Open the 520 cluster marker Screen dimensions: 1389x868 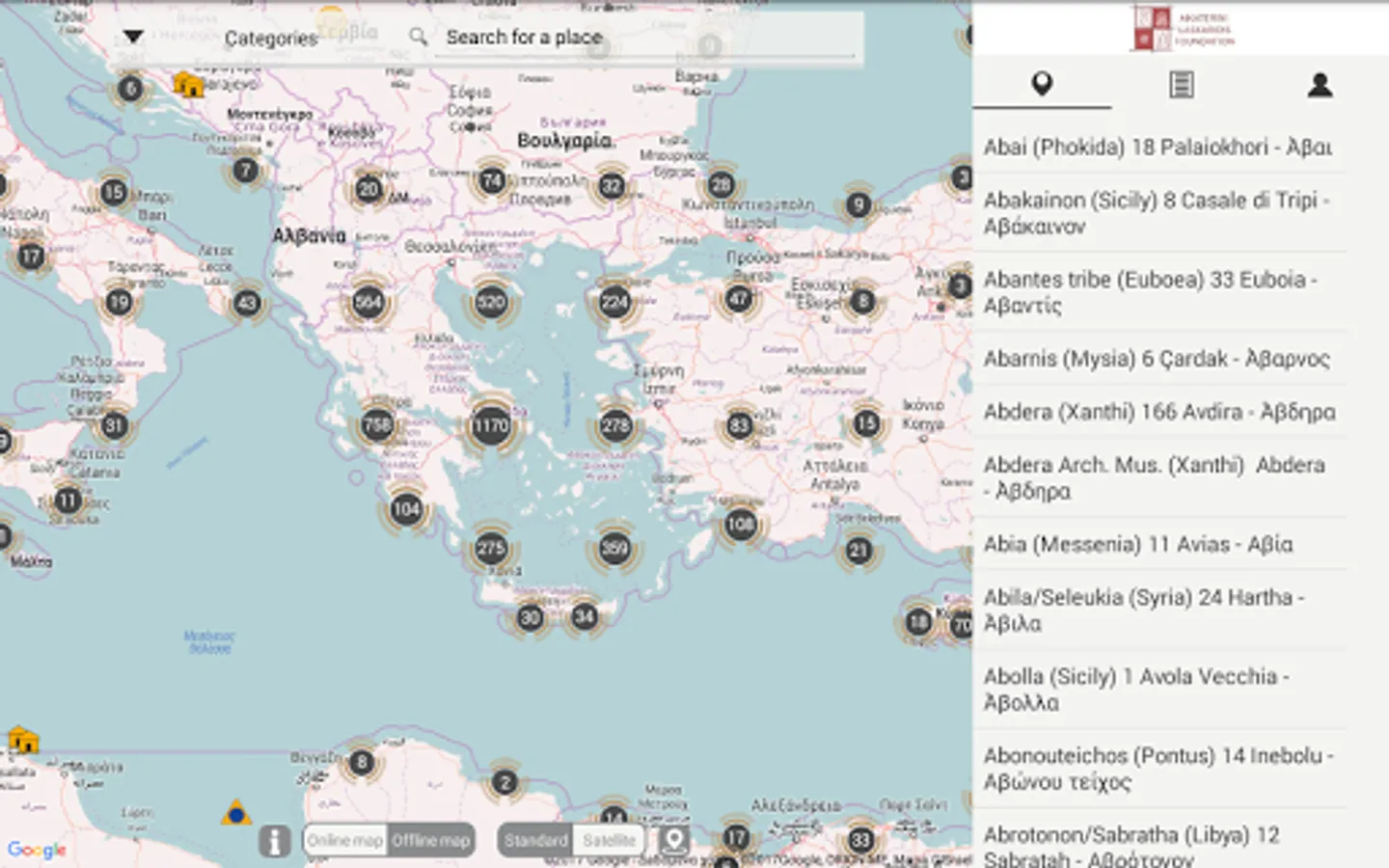coord(491,302)
